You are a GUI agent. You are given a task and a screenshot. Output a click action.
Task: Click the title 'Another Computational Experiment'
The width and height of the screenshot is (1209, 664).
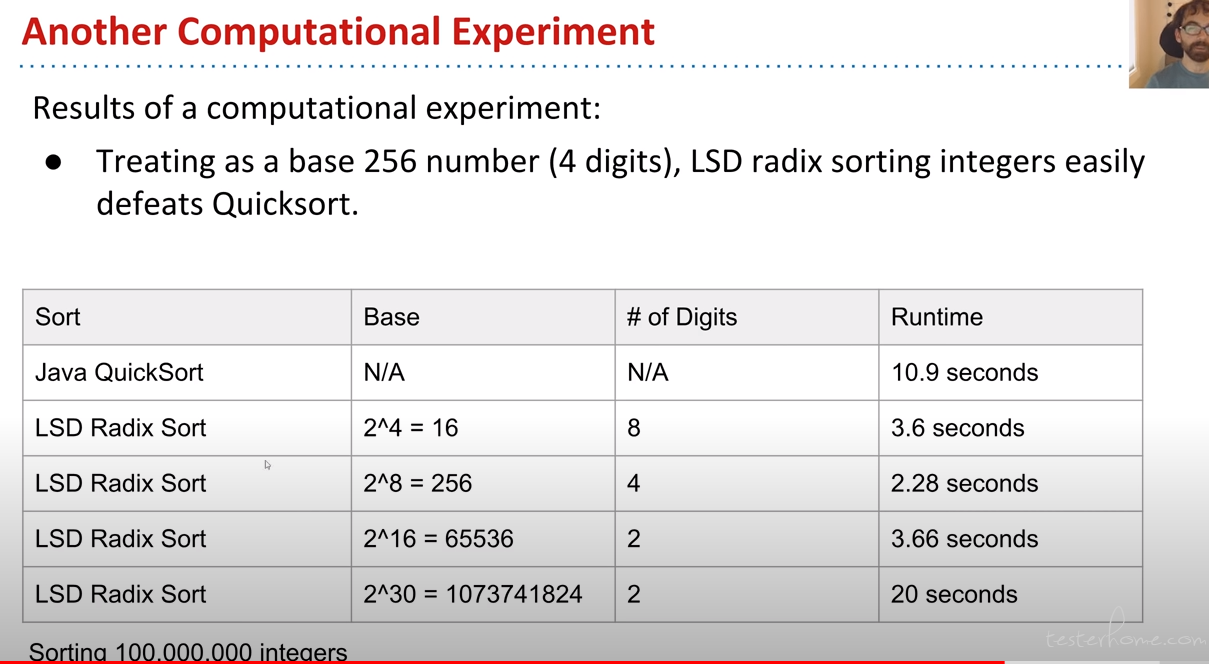click(338, 31)
